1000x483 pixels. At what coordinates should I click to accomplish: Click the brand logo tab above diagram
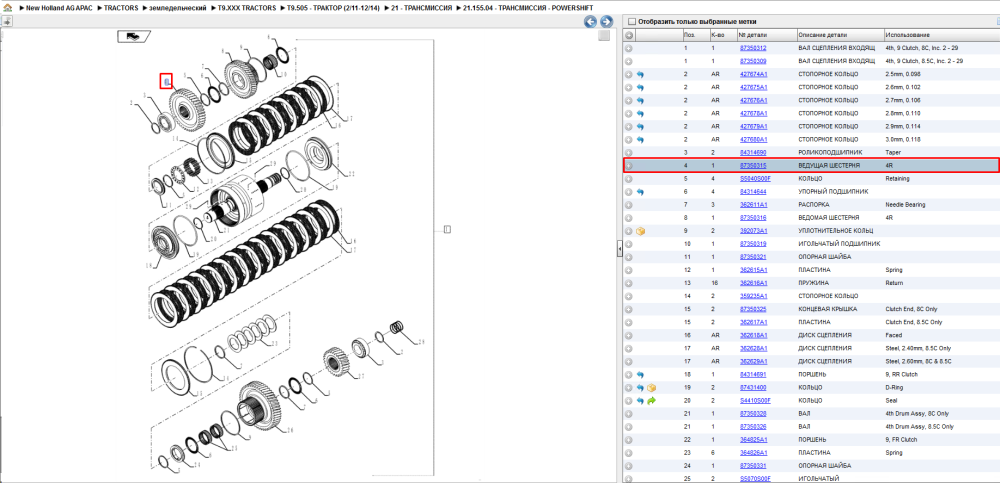pos(133,36)
